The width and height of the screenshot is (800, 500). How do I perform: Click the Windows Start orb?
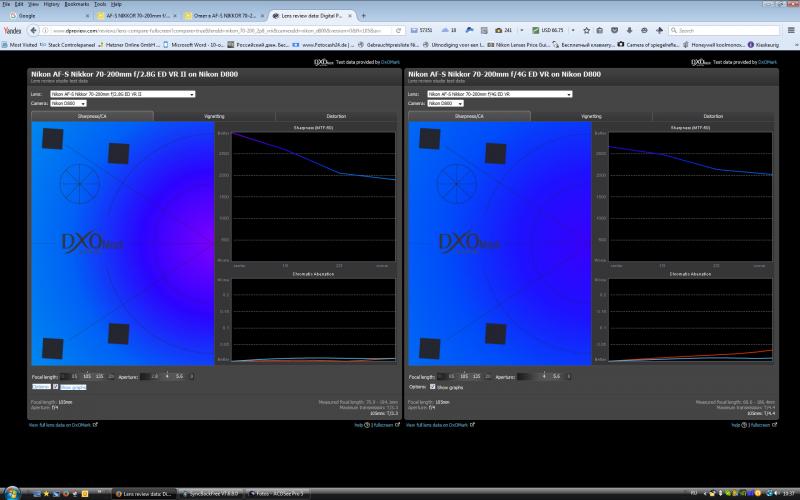click(x=11, y=493)
